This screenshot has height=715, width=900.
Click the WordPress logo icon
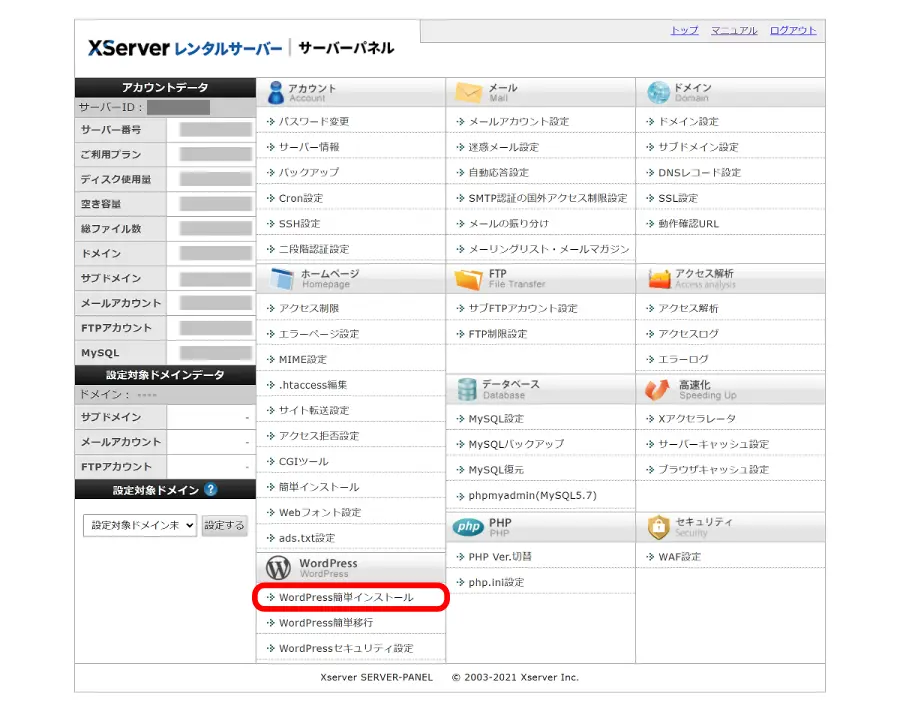(x=278, y=568)
